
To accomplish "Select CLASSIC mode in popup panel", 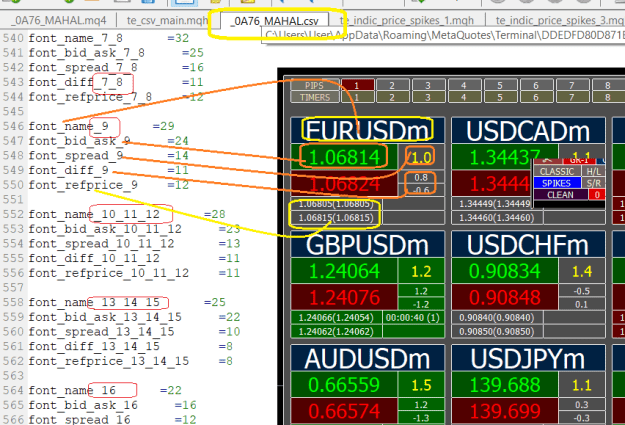I will [557, 171].
